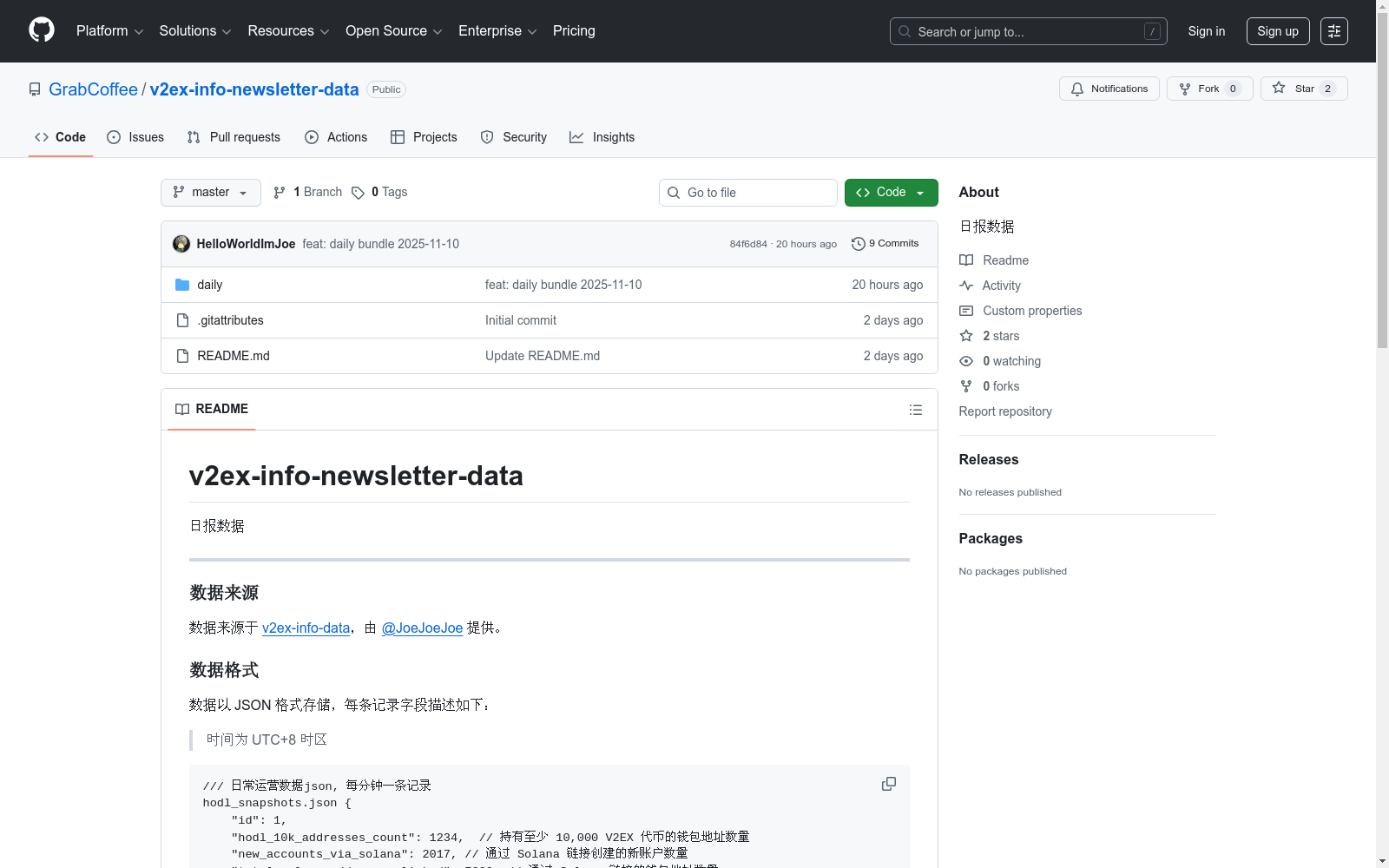Focus the Search or jump to field
1389x868 pixels.
click(1028, 31)
